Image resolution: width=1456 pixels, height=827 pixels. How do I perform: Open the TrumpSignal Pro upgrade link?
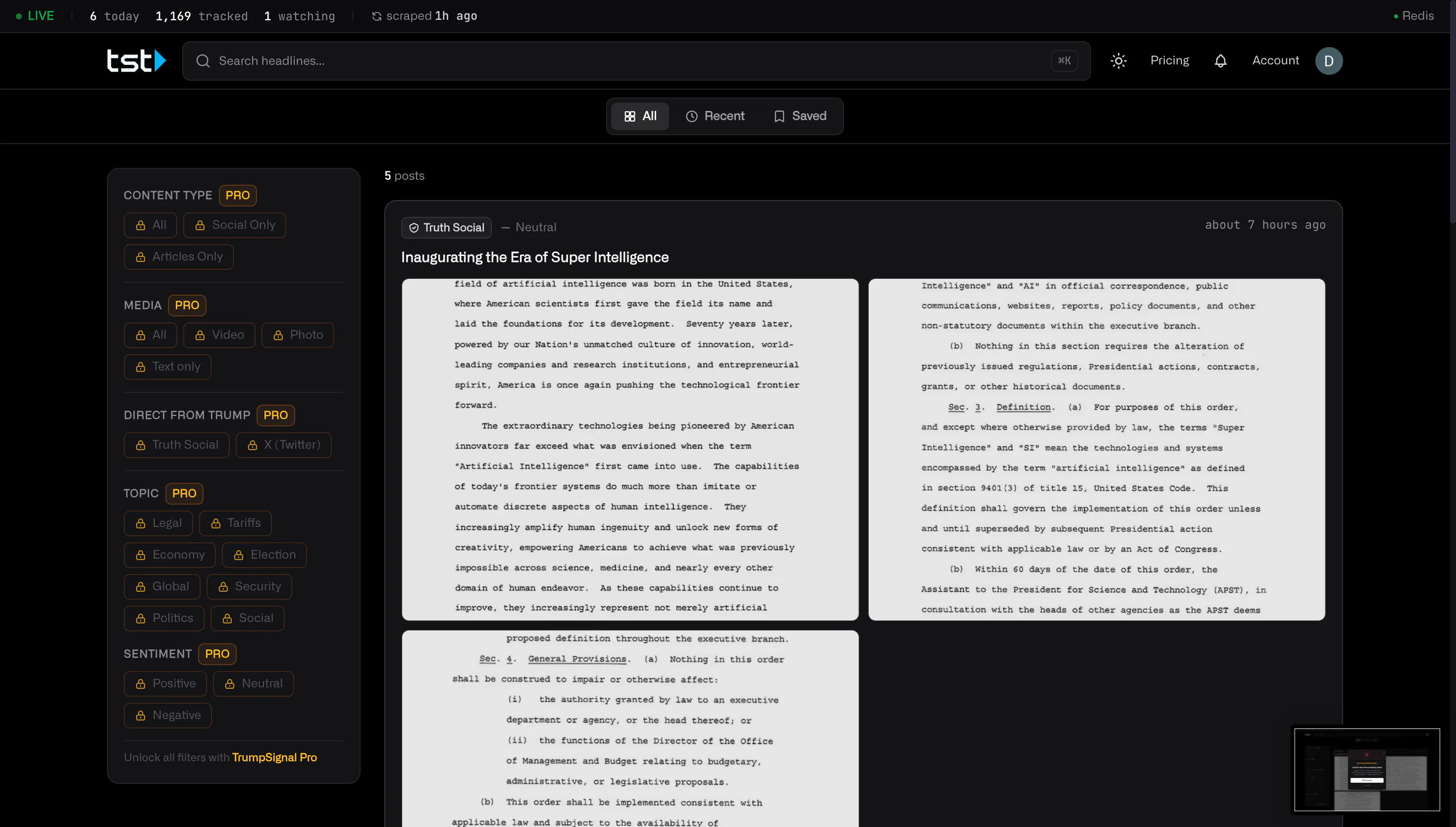274,758
